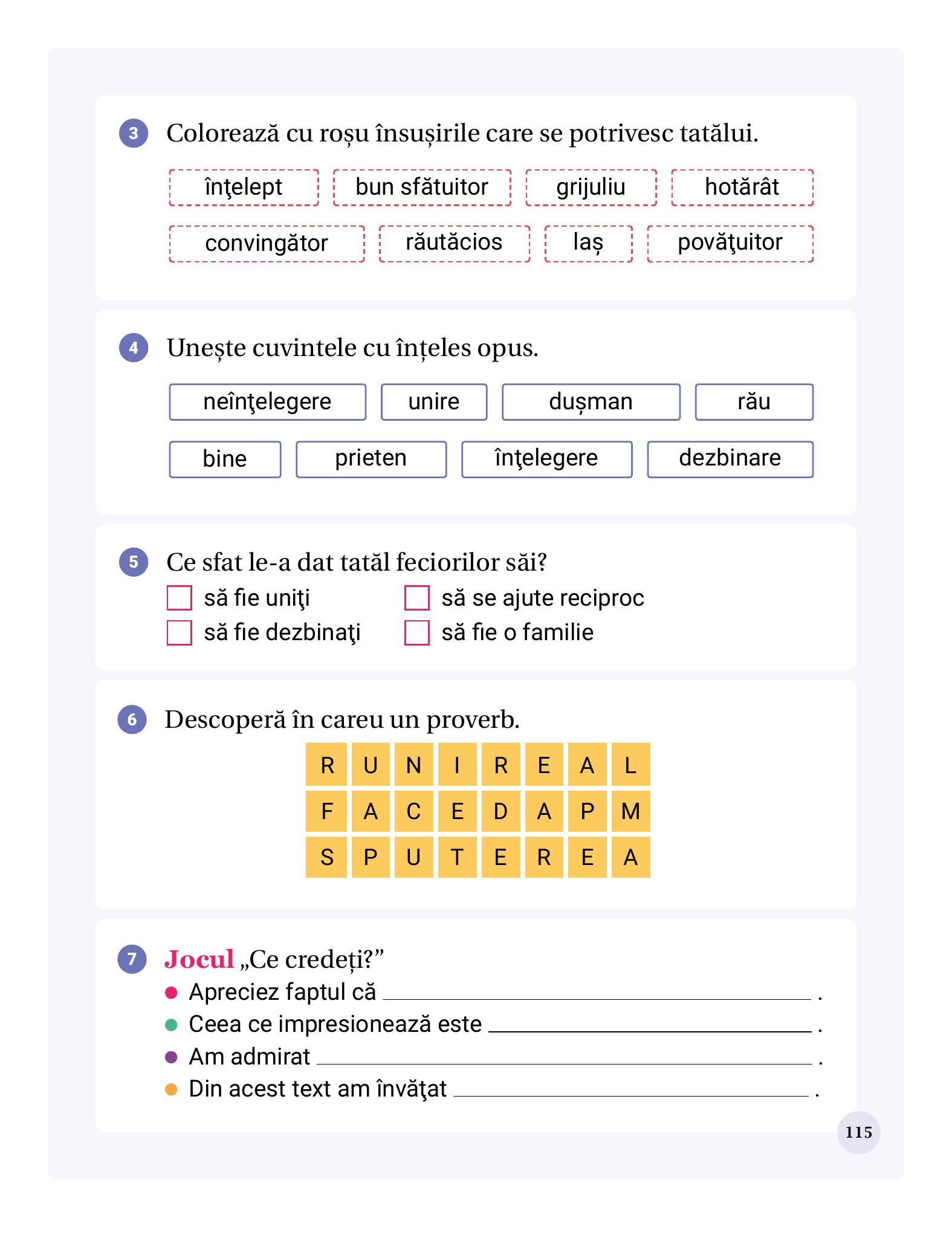This screenshot has width=952, height=1238.
Task: Click the green bullet beside Ceea ce impresionează
Action: pos(171,1025)
